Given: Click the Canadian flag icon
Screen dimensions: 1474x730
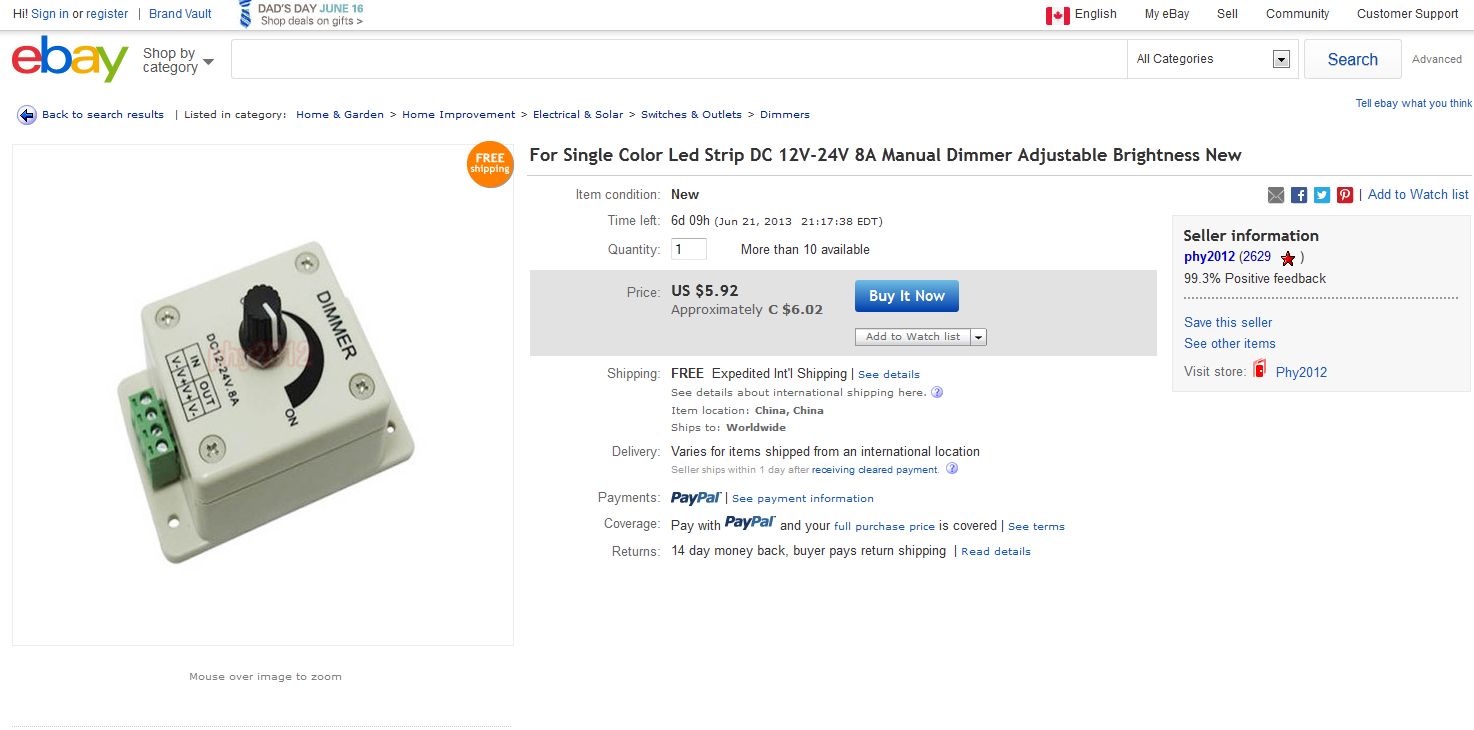Looking at the screenshot, I should pyautogui.click(x=1058, y=15).
